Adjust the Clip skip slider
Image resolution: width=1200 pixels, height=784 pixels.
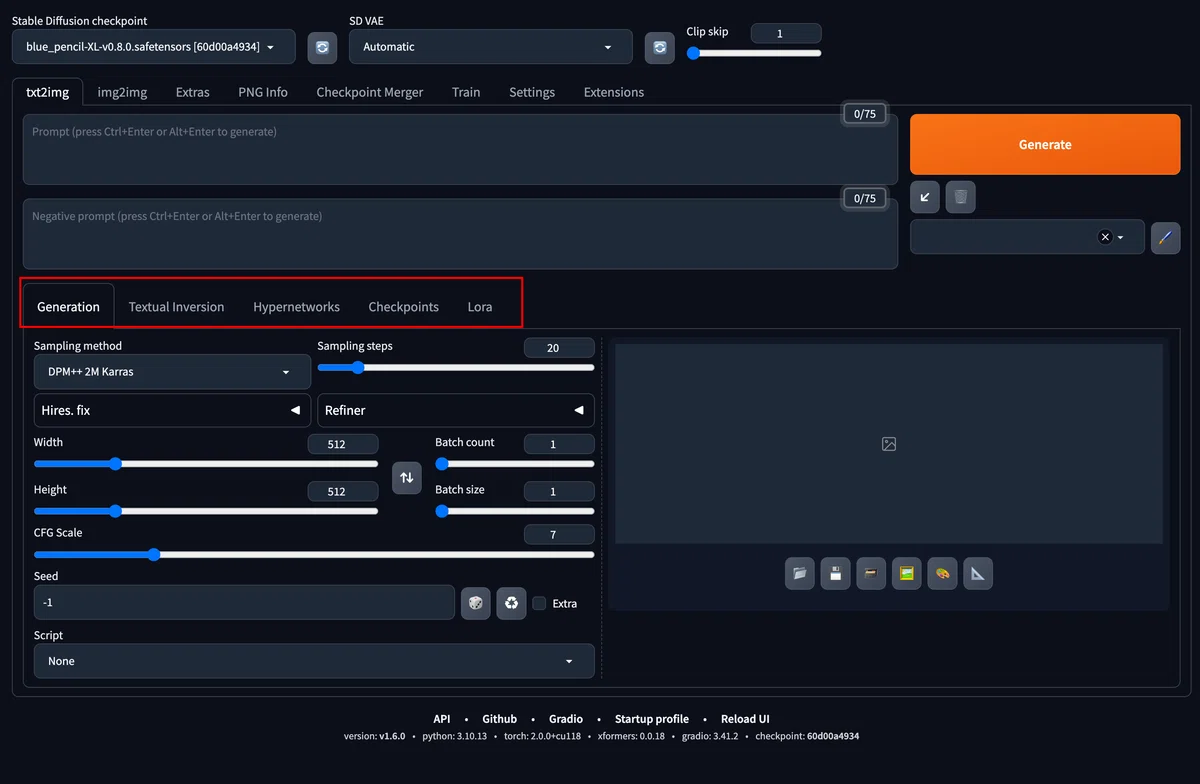click(x=754, y=53)
